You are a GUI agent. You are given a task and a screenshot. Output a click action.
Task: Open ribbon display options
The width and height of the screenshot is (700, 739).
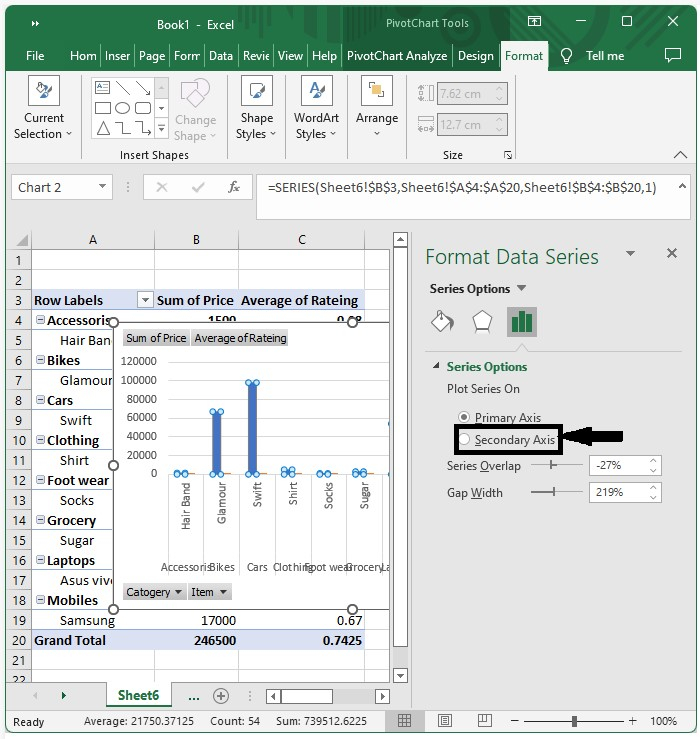534,22
